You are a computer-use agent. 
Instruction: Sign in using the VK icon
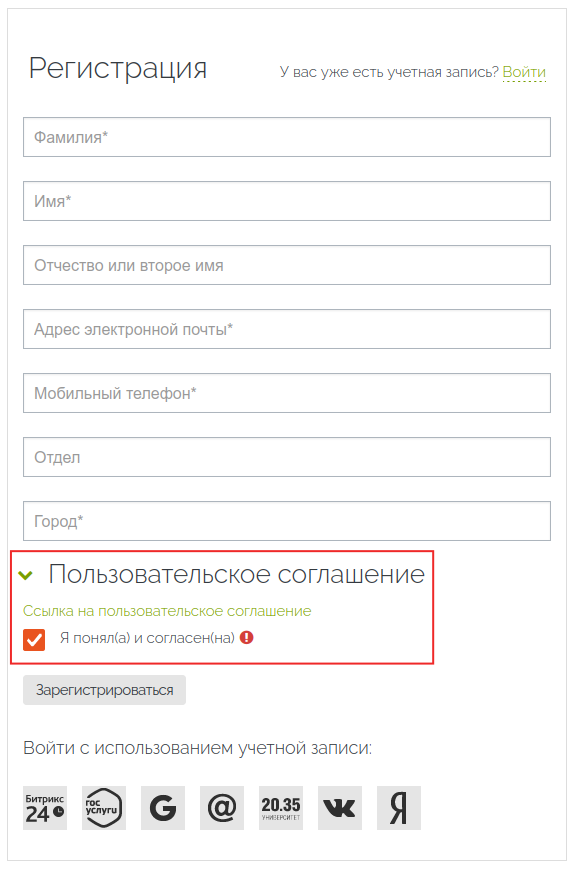coord(340,807)
